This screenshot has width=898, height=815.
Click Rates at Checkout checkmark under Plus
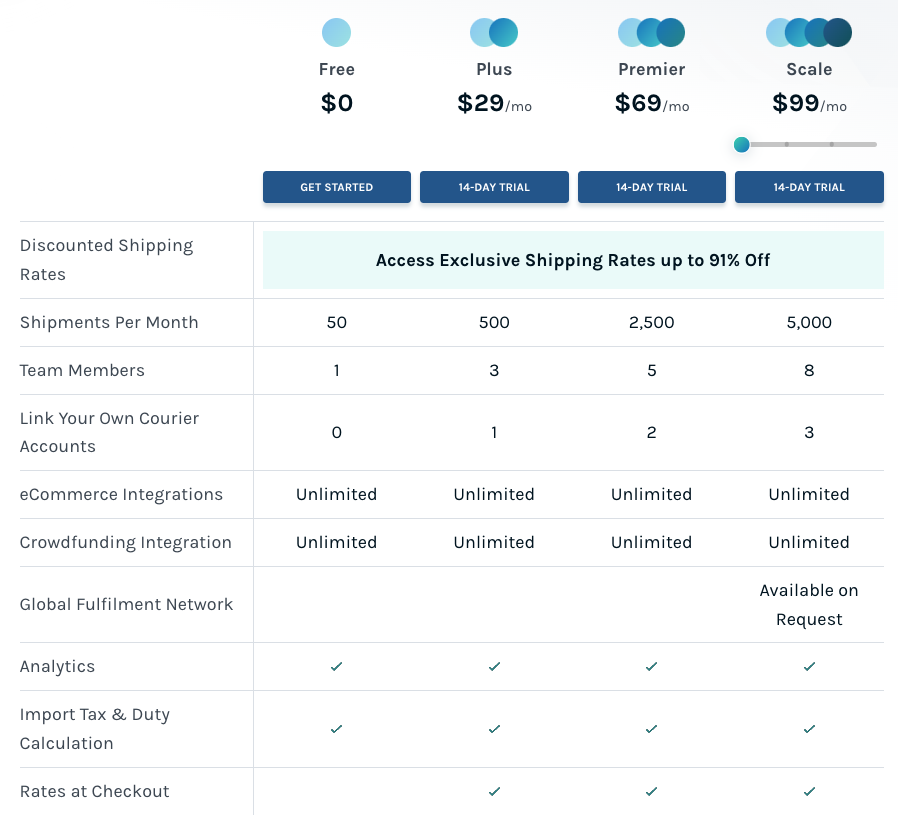494,792
